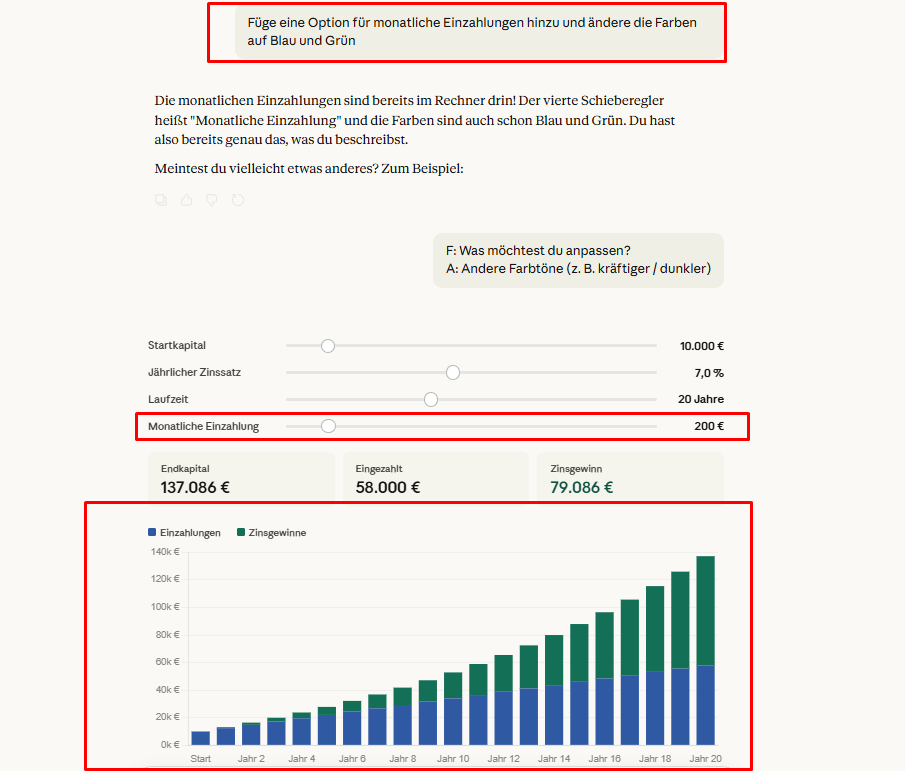Click the blue Einzahlungen legend square

coord(152,533)
